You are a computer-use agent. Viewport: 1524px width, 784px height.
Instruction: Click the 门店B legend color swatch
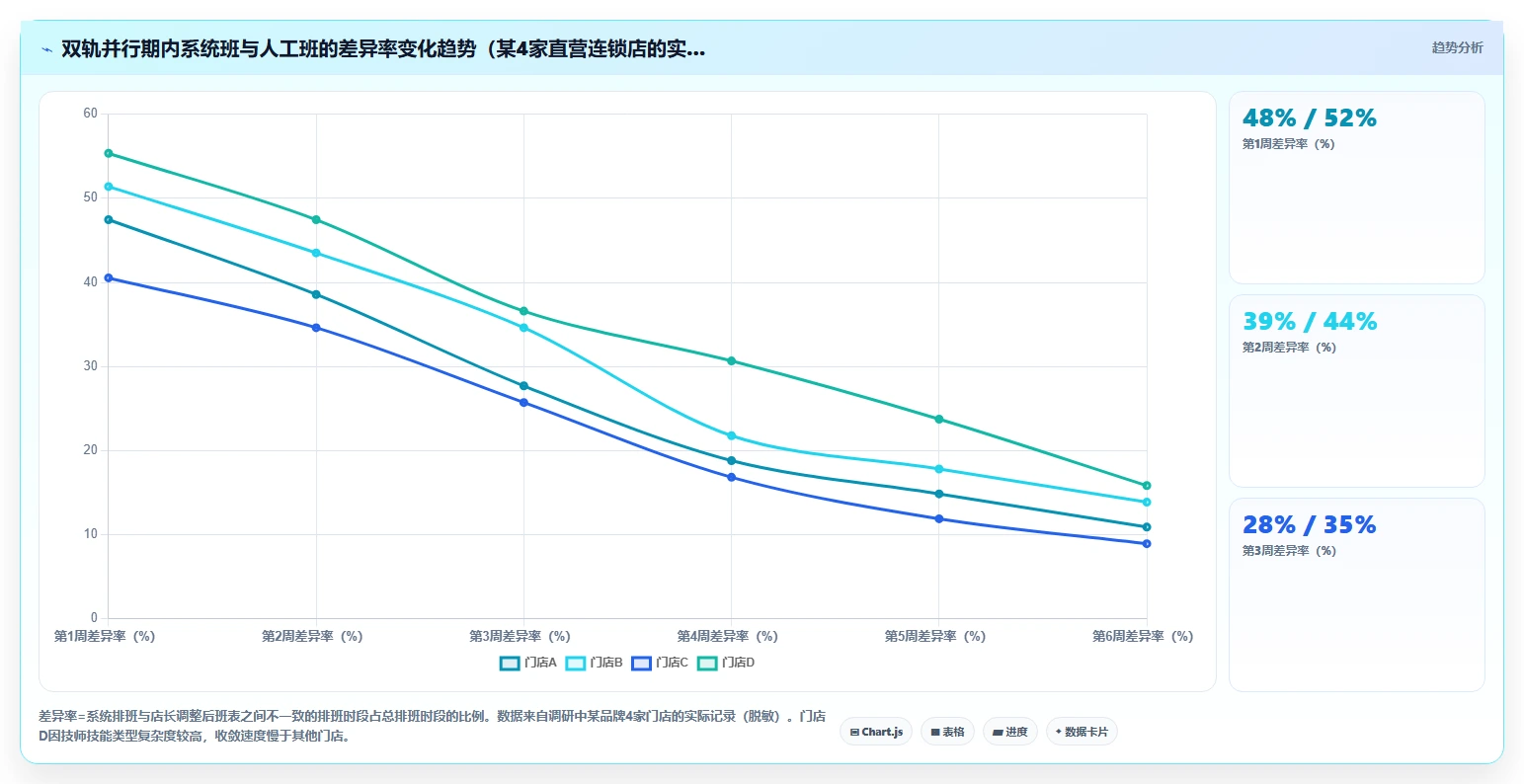[576, 663]
